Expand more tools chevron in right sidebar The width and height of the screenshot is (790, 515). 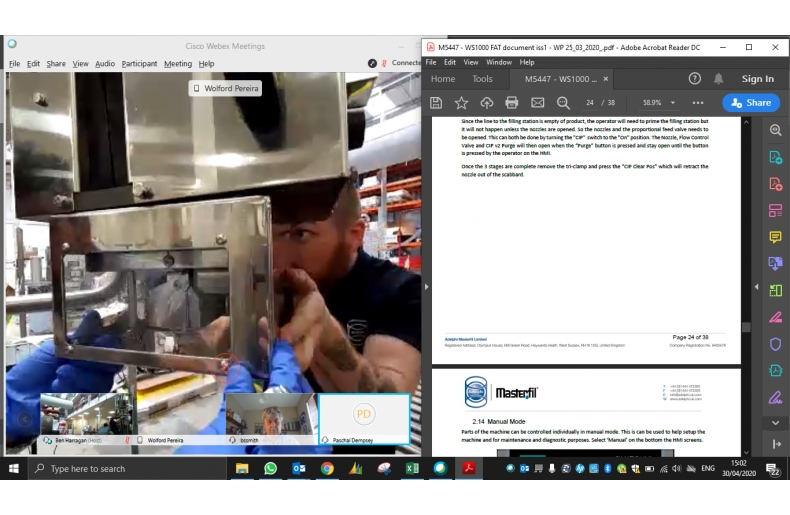click(x=775, y=423)
